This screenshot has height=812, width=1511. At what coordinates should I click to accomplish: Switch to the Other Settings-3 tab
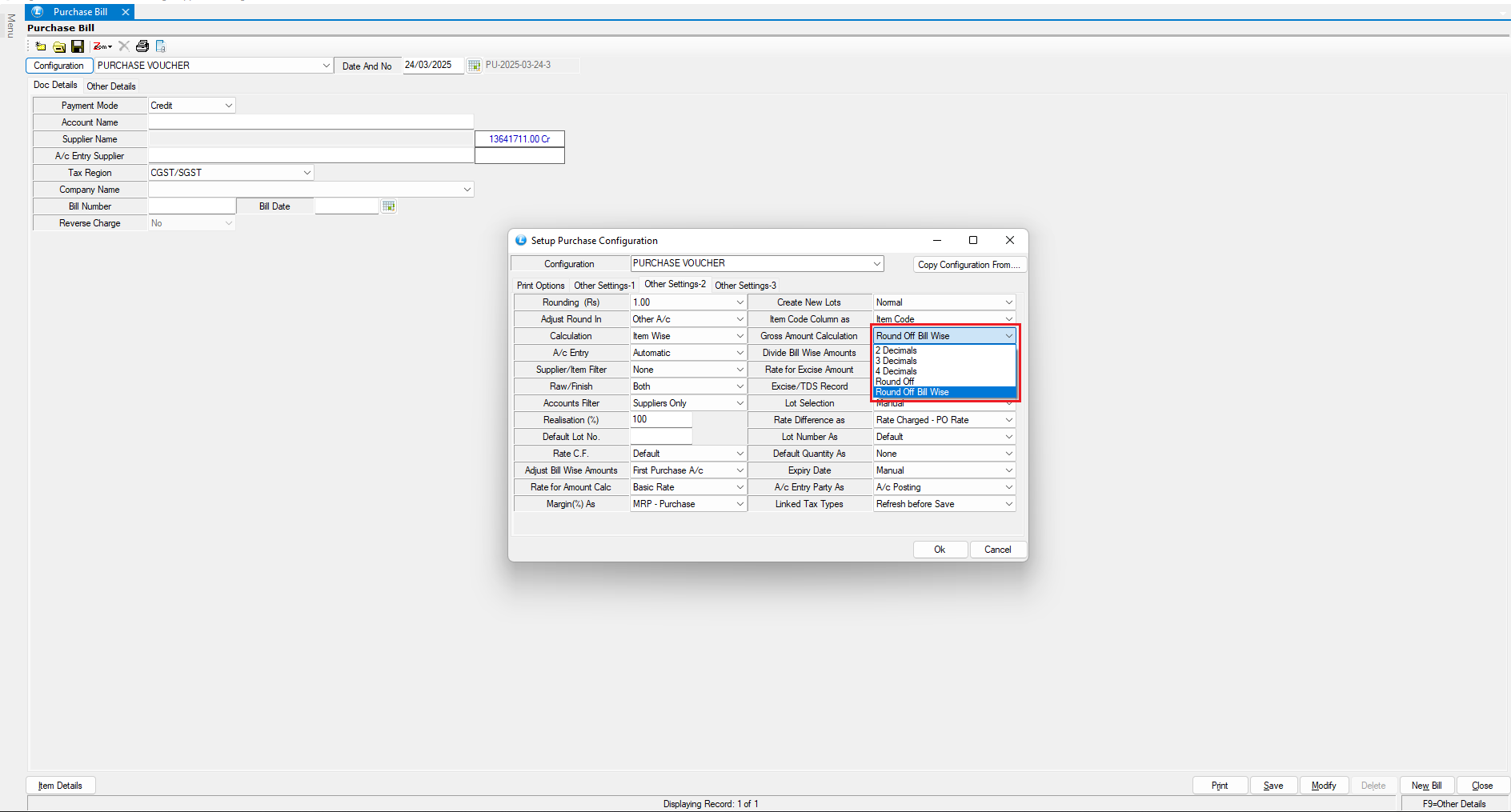(x=745, y=286)
